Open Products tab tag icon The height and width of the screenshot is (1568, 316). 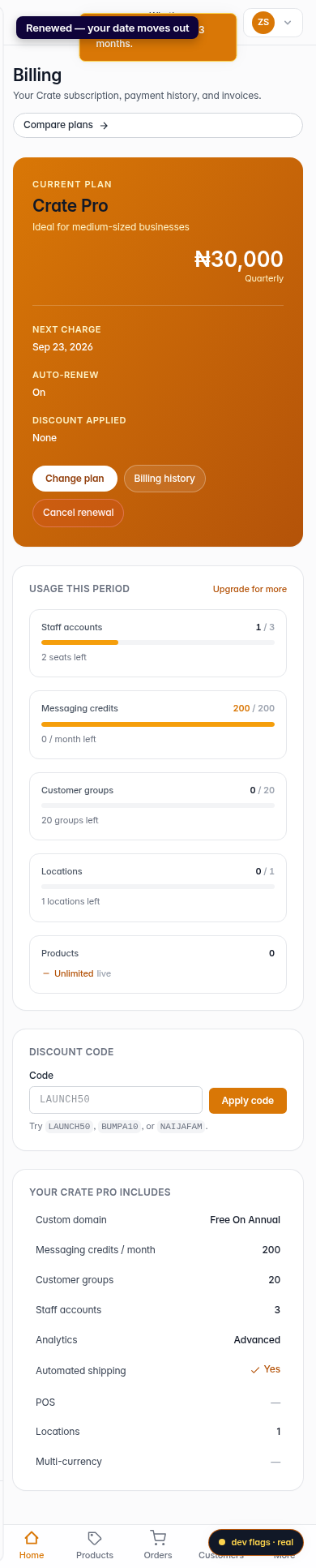point(95,1537)
